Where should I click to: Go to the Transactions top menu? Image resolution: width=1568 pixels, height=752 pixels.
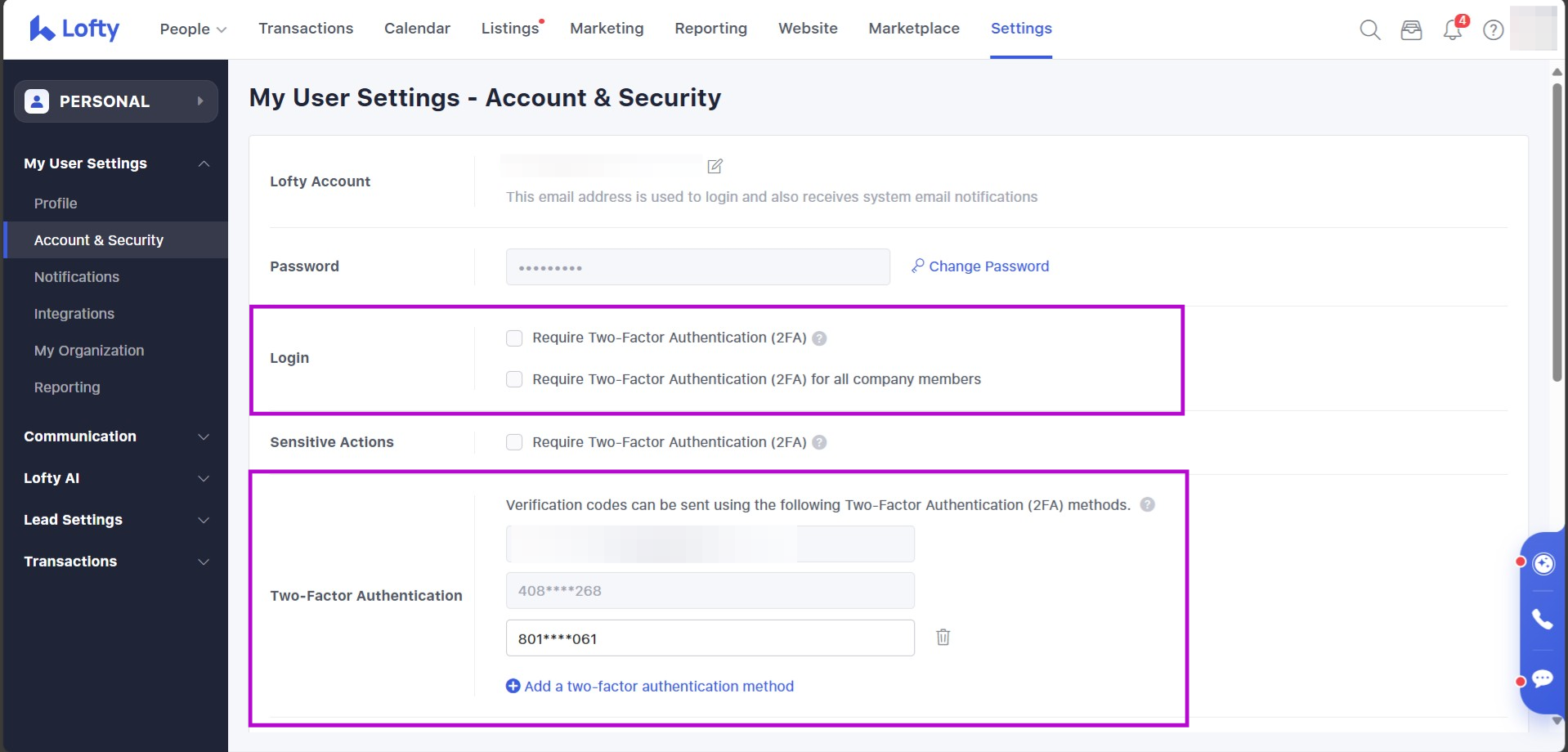[x=306, y=29]
